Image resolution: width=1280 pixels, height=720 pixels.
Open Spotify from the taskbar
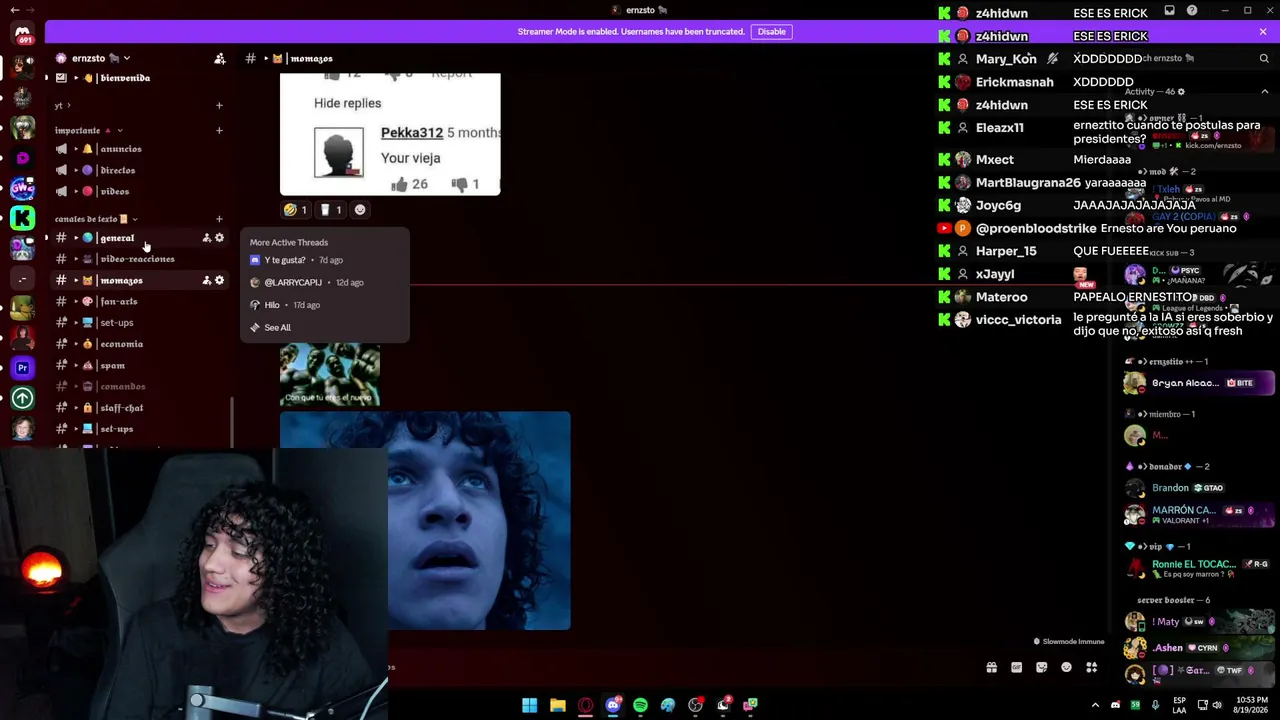(640, 705)
